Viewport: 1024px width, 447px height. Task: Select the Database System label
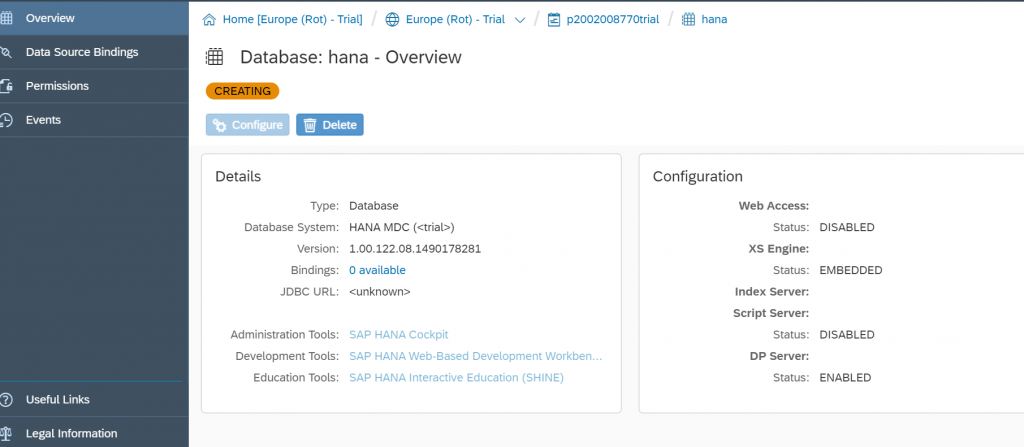[292, 227]
